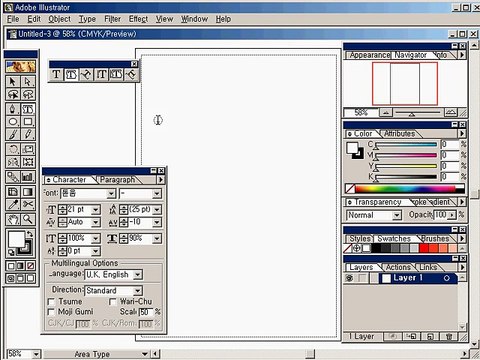Increase font size with stepper arrows
Screen dimensions: 480x360
point(62,208)
